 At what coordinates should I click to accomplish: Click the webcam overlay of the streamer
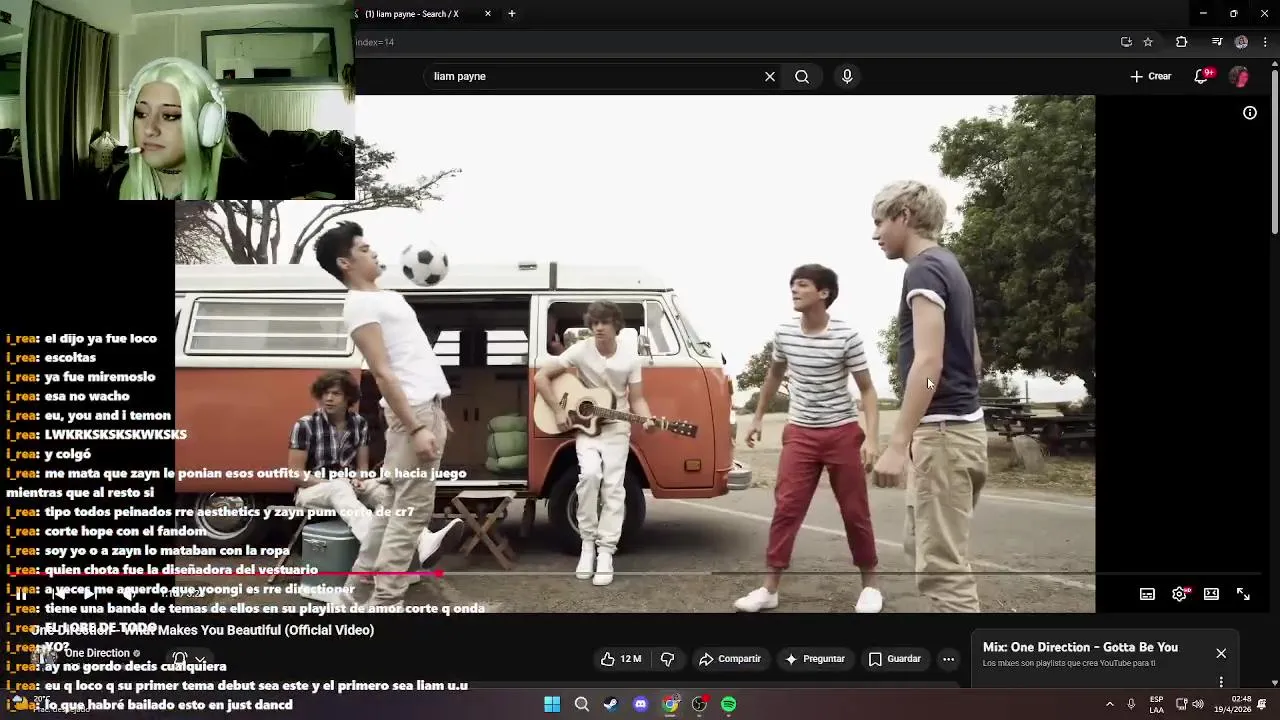(x=177, y=100)
